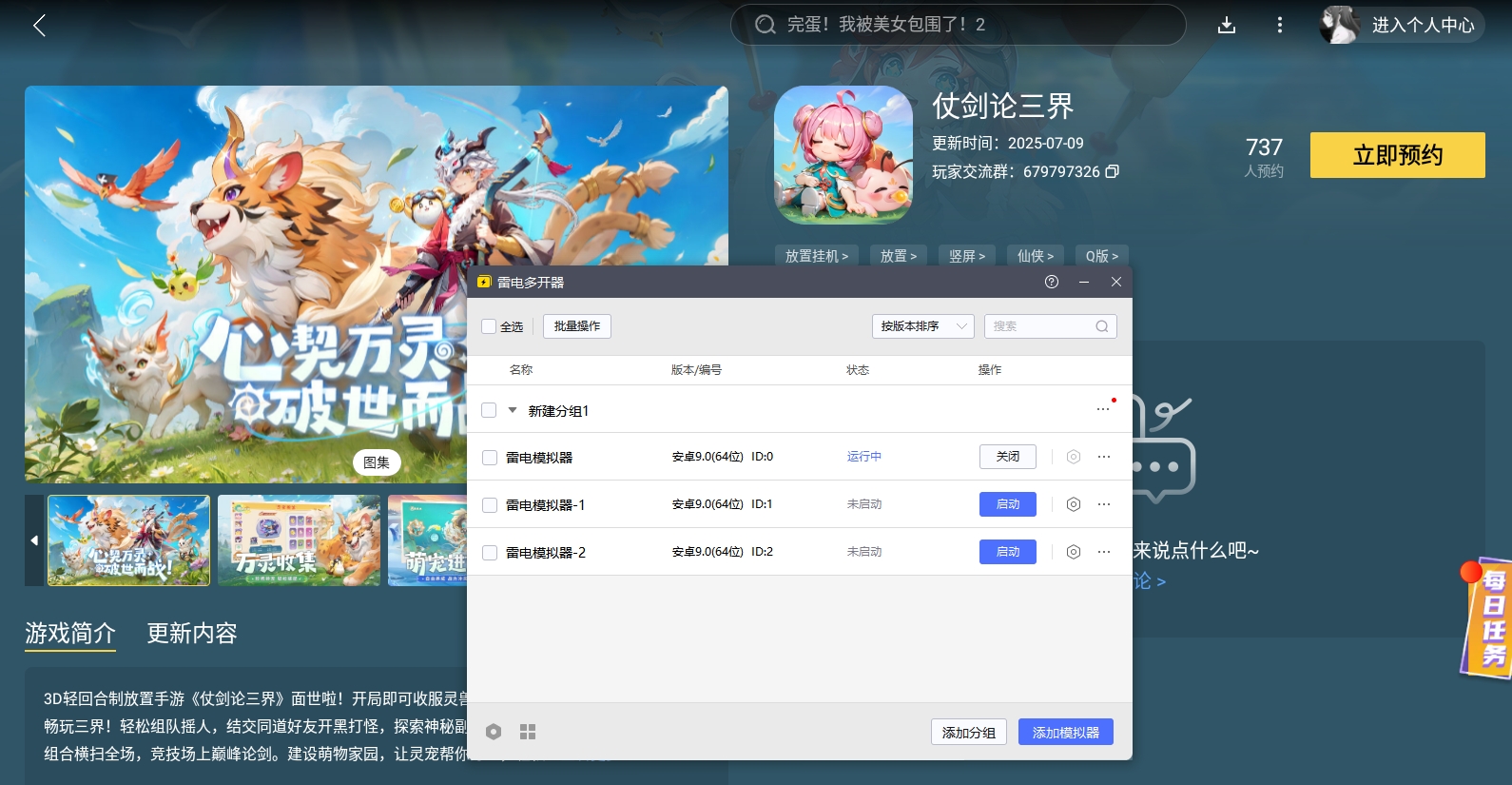Click 添加分组 add group button
1512x785 pixels.
969,732
